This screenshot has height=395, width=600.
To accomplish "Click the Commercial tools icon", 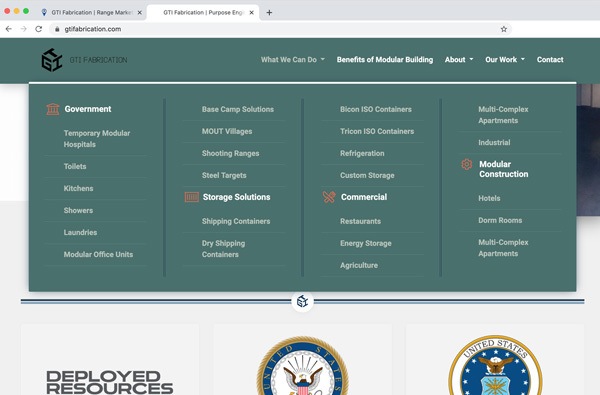I will 329,197.
